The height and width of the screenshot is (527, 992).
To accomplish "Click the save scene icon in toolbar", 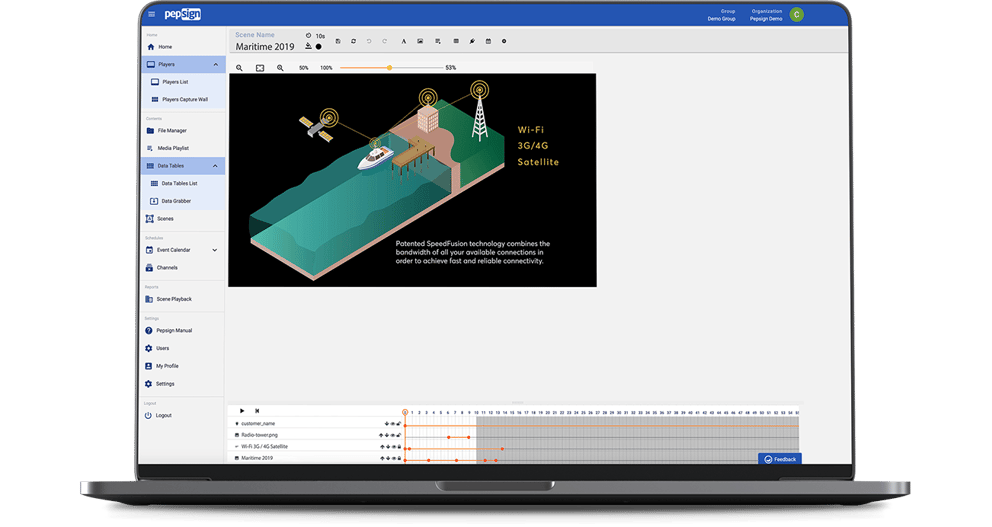I will tap(338, 42).
